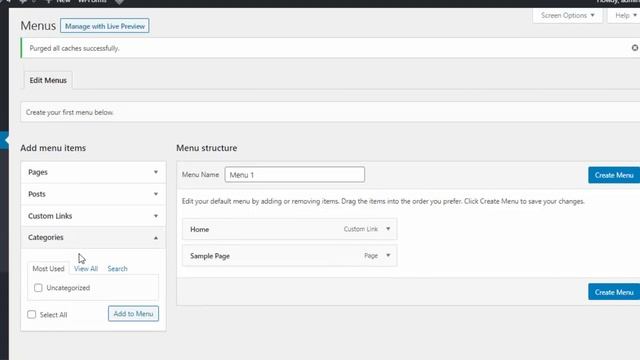Image resolution: width=640 pixels, height=360 pixels.
Task: Click the 'Add menu items' heading
Action: point(53,148)
